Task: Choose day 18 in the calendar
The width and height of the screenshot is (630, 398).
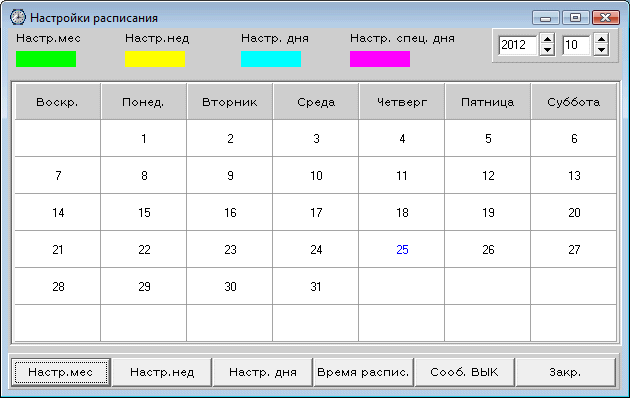Action: pyautogui.click(x=401, y=212)
